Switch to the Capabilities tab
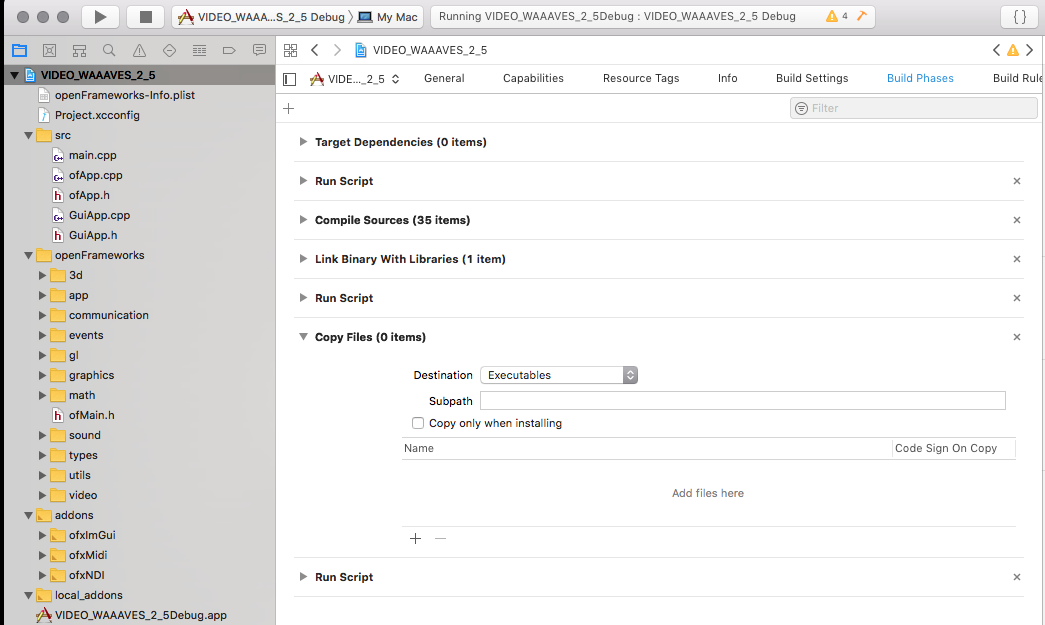Screen dimensions: 1045x625 coord(533,79)
